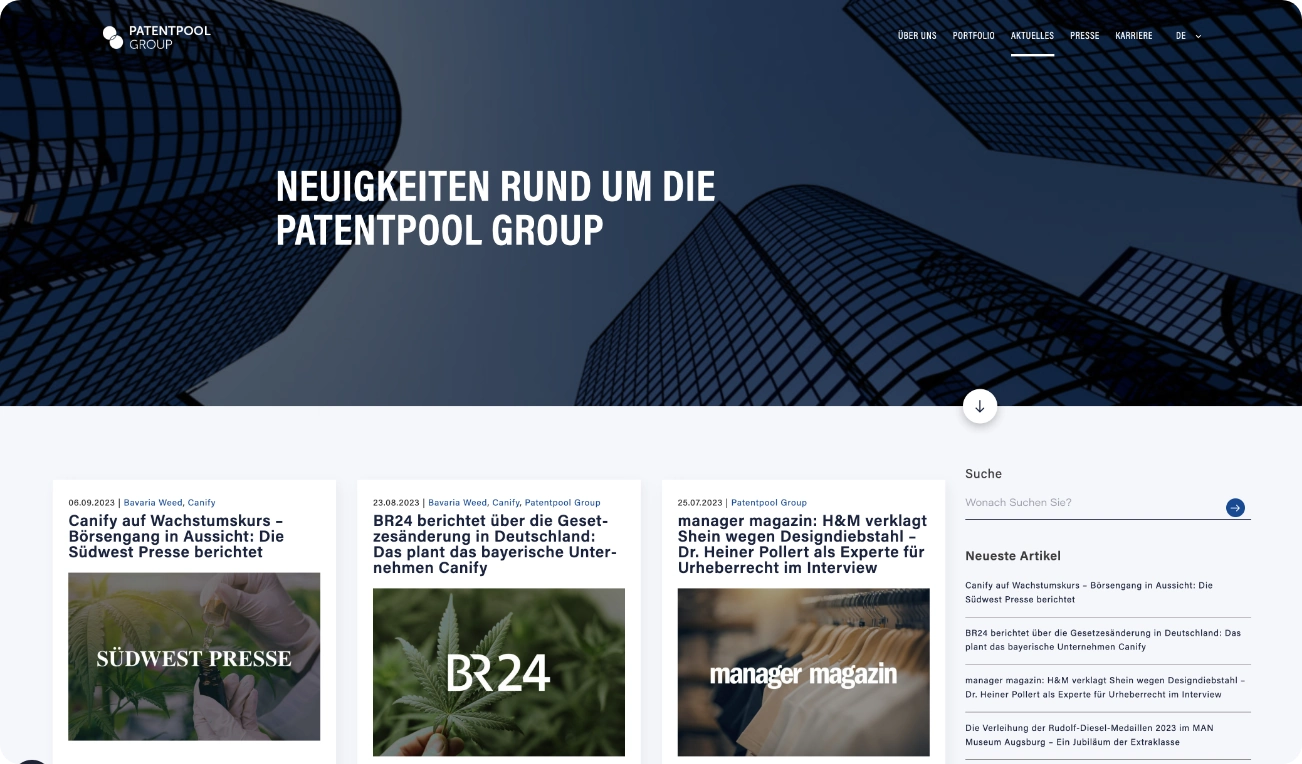Go to the Portfolio menu item
This screenshot has width=1302, height=764.
tap(973, 36)
